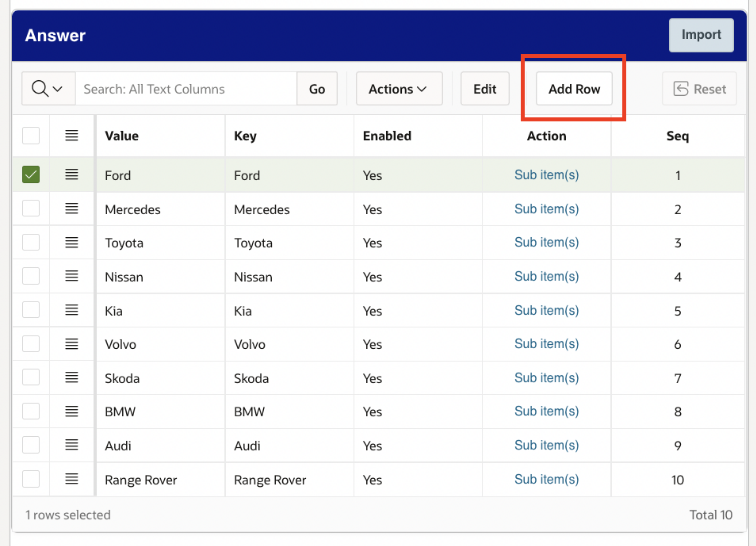Uncheck the Ford row checkbox
Viewport: 756px width, 546px height.
(x=31, y=175)
